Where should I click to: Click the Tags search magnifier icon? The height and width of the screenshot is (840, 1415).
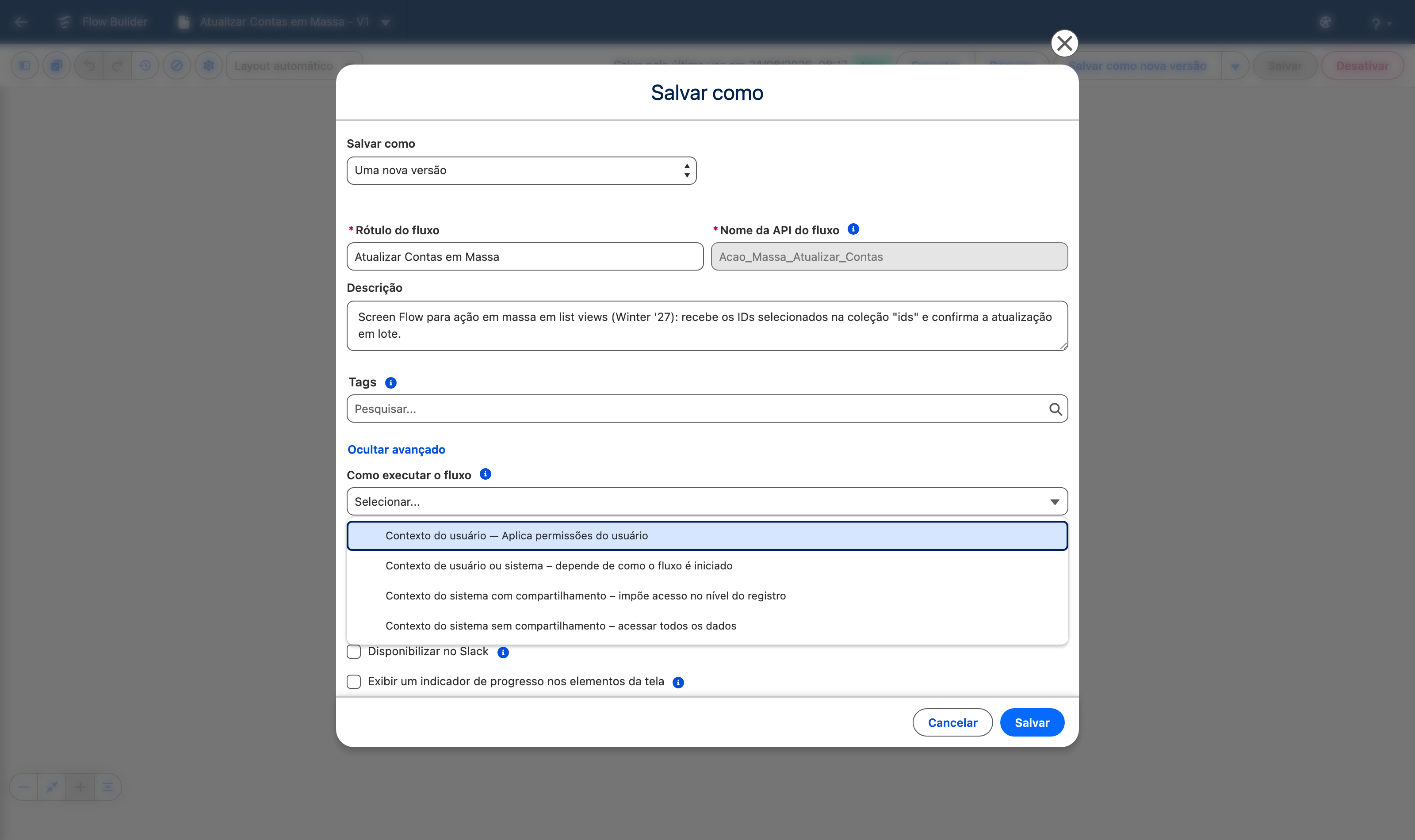point(1055,409)
